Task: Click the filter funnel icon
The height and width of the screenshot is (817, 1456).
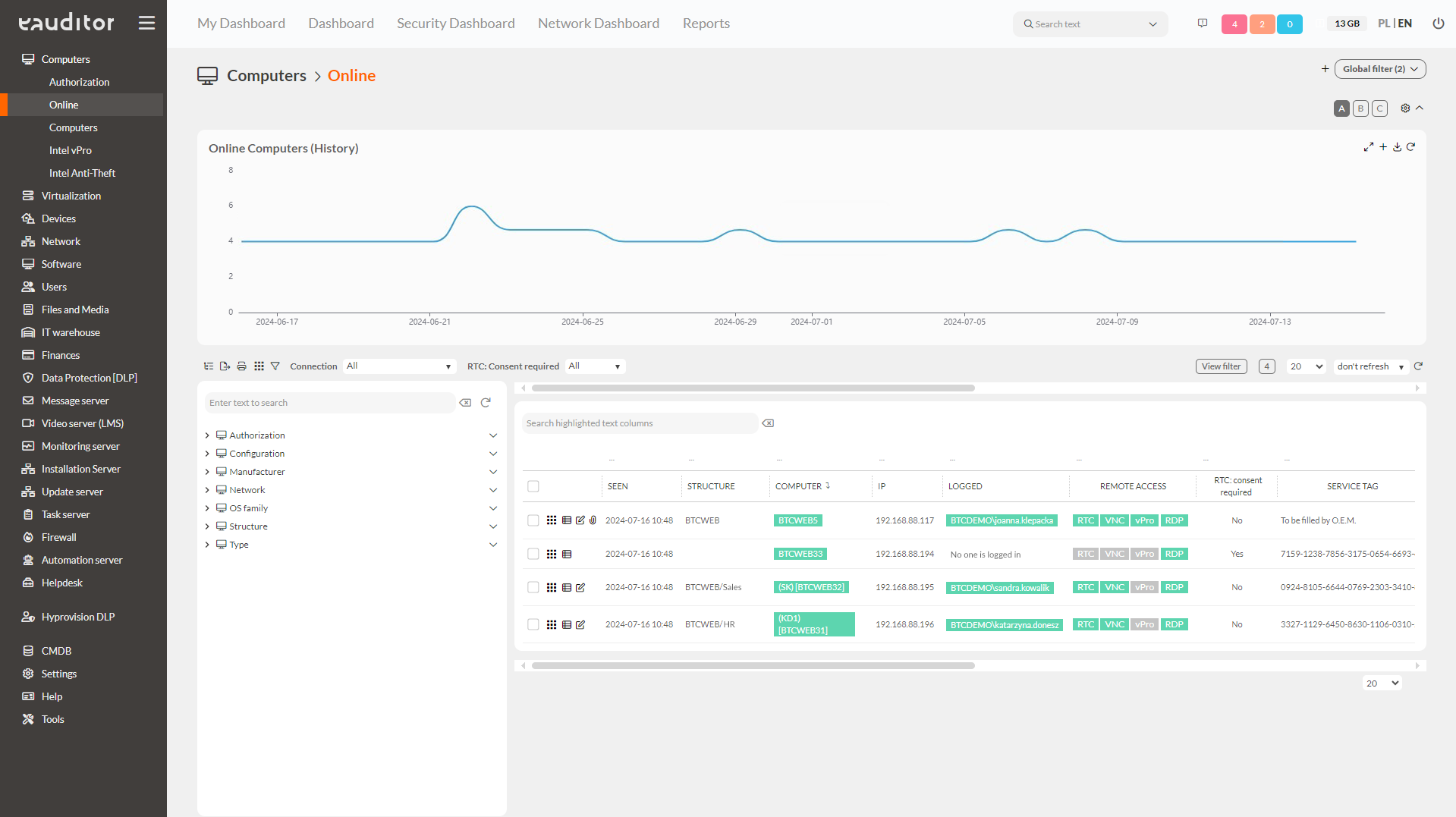Action: (x=275, y=366)
